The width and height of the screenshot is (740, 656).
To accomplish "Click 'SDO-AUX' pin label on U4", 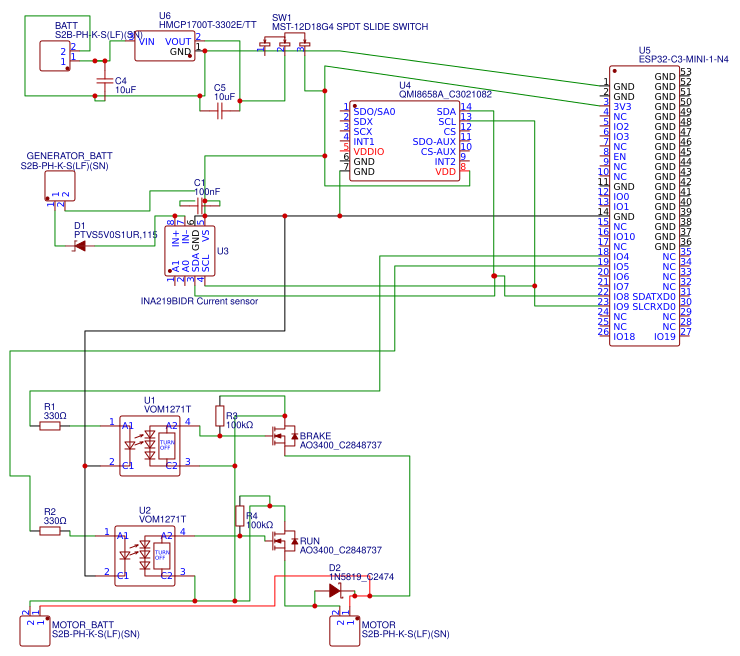I will 434,142.
